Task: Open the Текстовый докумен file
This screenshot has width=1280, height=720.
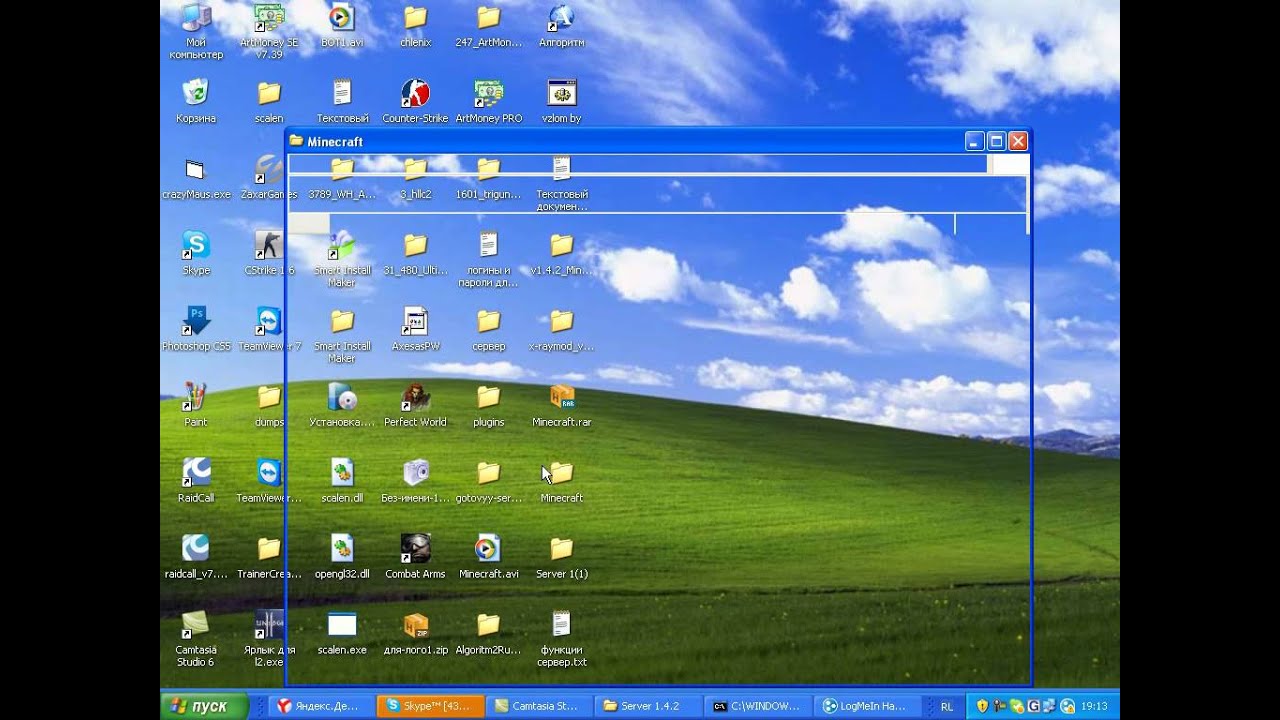Action: (562, 183)
